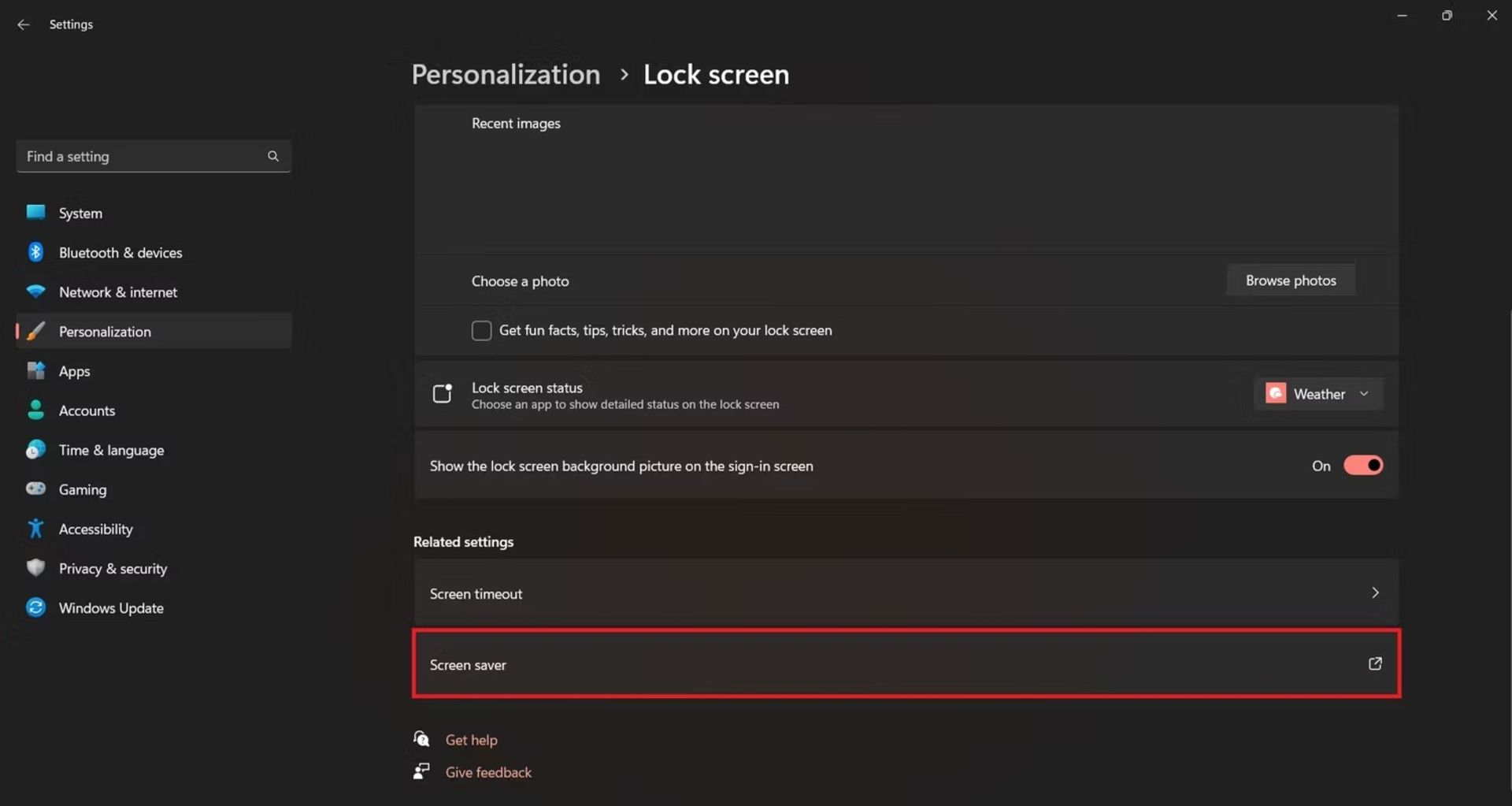Focus the Find a setting field
This screenshot has width=1512, height=806.
point(154,156)
